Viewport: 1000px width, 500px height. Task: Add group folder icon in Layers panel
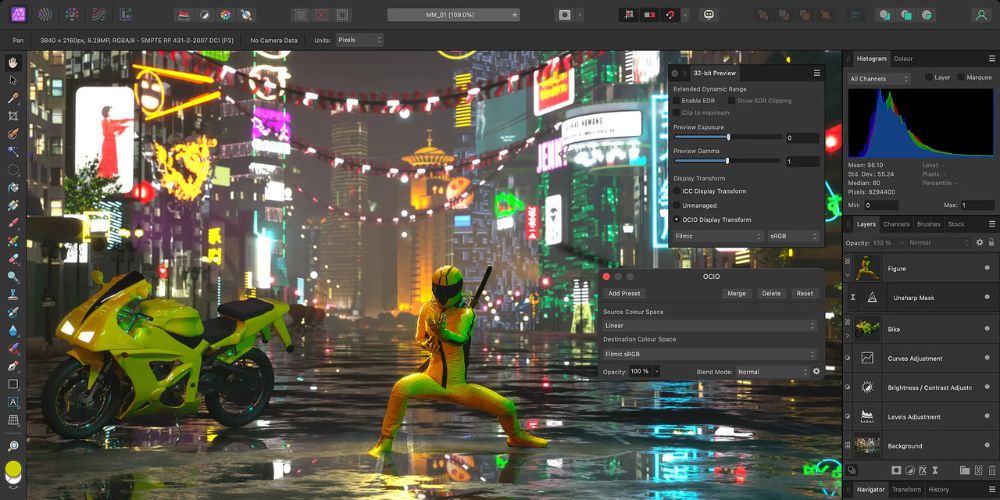coord(964,470)
